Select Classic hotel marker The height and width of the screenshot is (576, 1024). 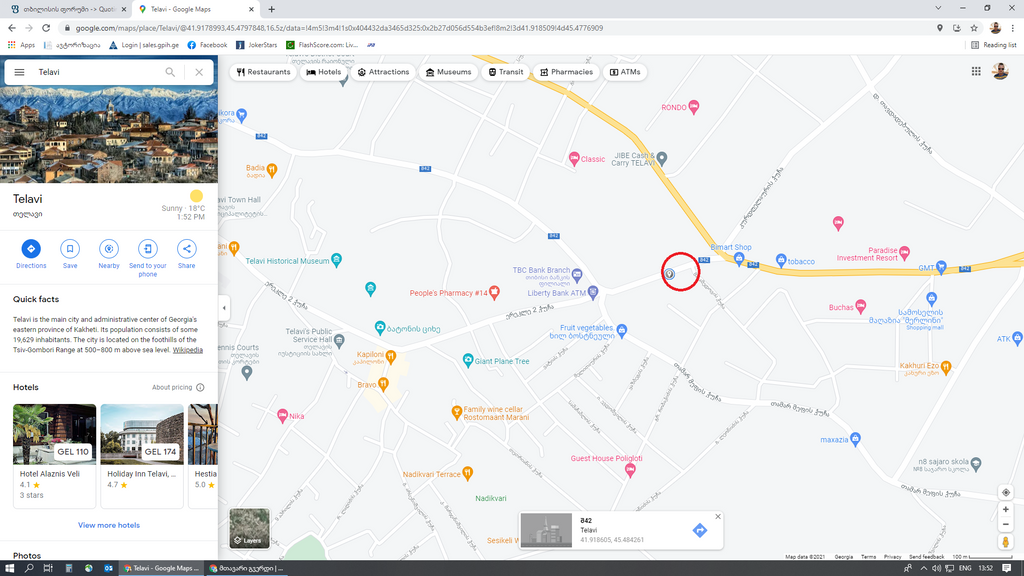(573, 158)
